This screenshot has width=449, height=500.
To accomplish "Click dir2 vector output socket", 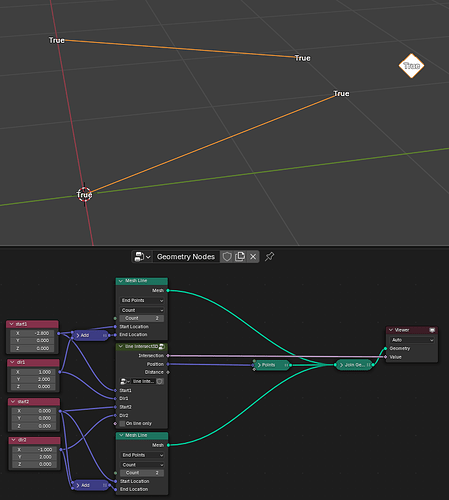I will pos(61,450).
